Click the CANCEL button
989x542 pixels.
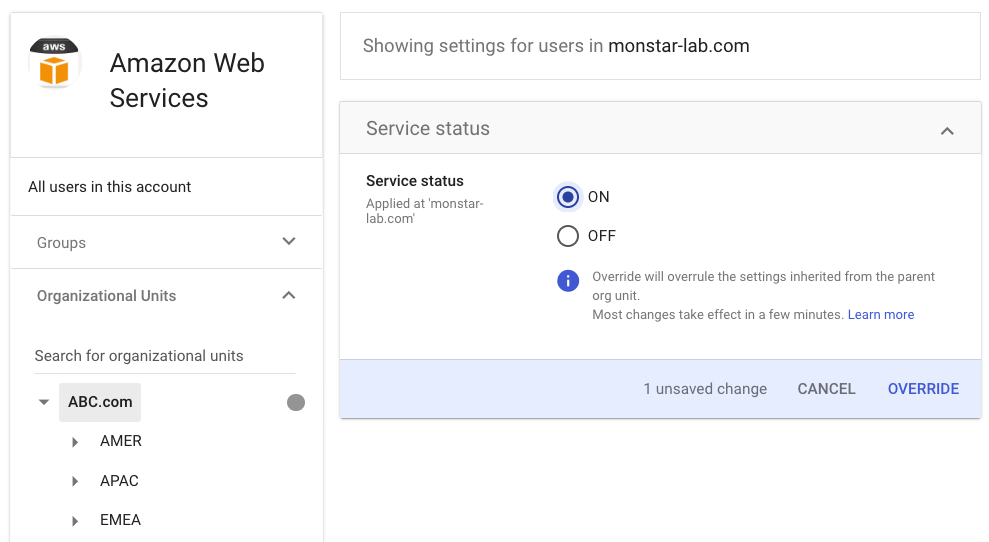826,389
